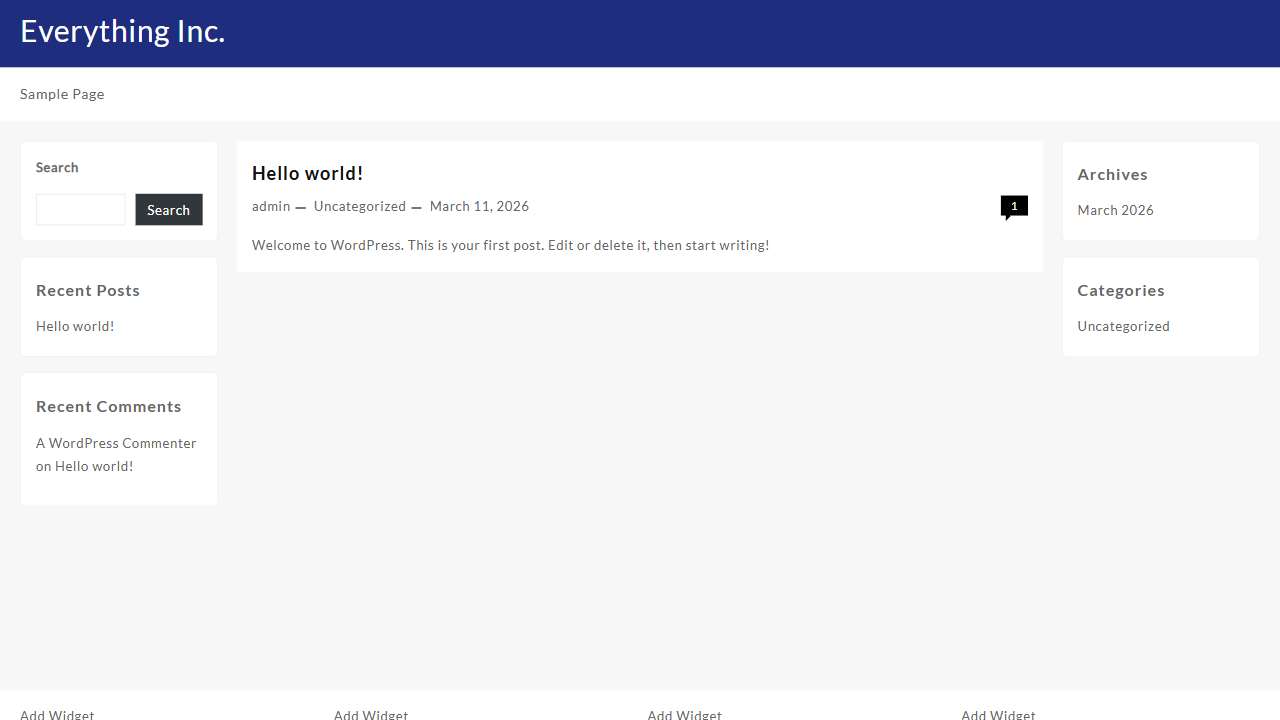Click the leftmost Add Widget footer link
This screenshot has width=1280, height=720.
(x=57, y=714)
